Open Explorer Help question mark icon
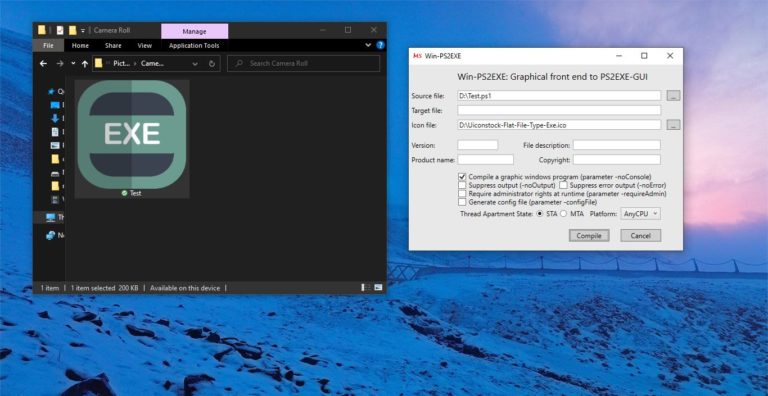 (381, 45)
